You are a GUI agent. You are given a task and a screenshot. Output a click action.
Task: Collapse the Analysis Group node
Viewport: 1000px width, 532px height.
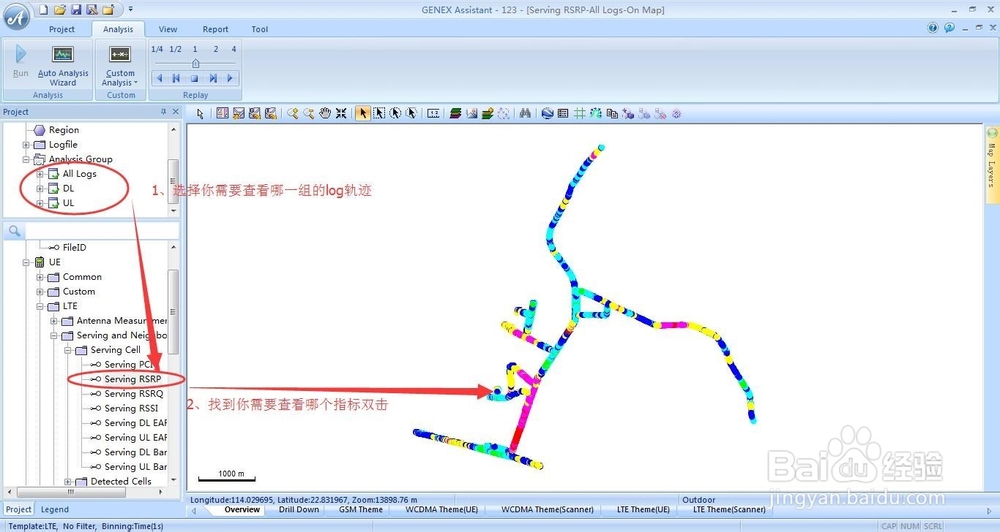26,159
